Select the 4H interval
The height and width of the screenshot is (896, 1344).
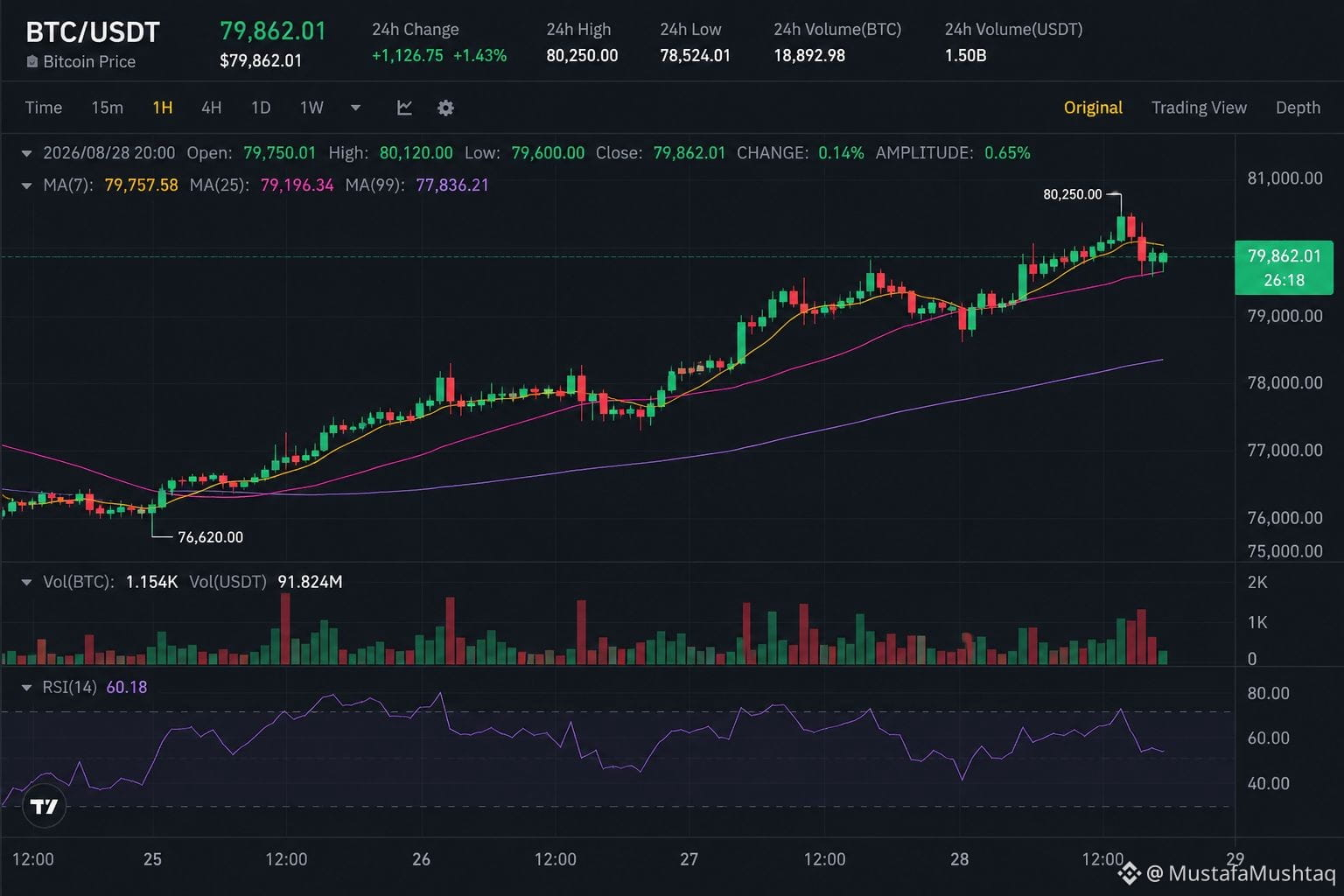pos(211,108)
